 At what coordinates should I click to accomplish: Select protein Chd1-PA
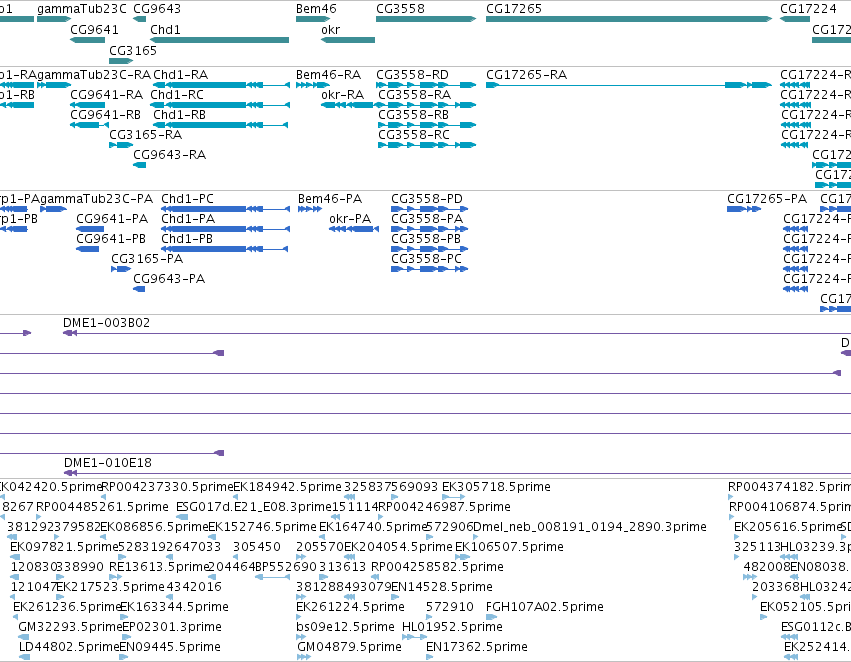click(x=225, y=229)
